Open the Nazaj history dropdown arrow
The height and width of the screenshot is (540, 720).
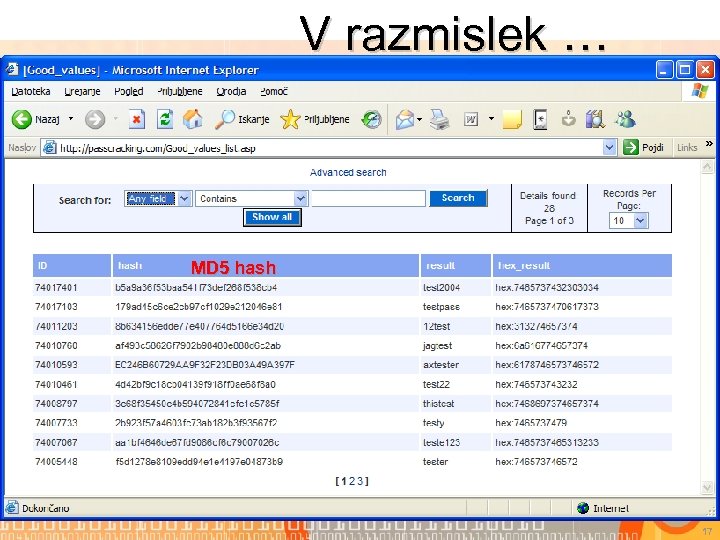click(71, 118)
